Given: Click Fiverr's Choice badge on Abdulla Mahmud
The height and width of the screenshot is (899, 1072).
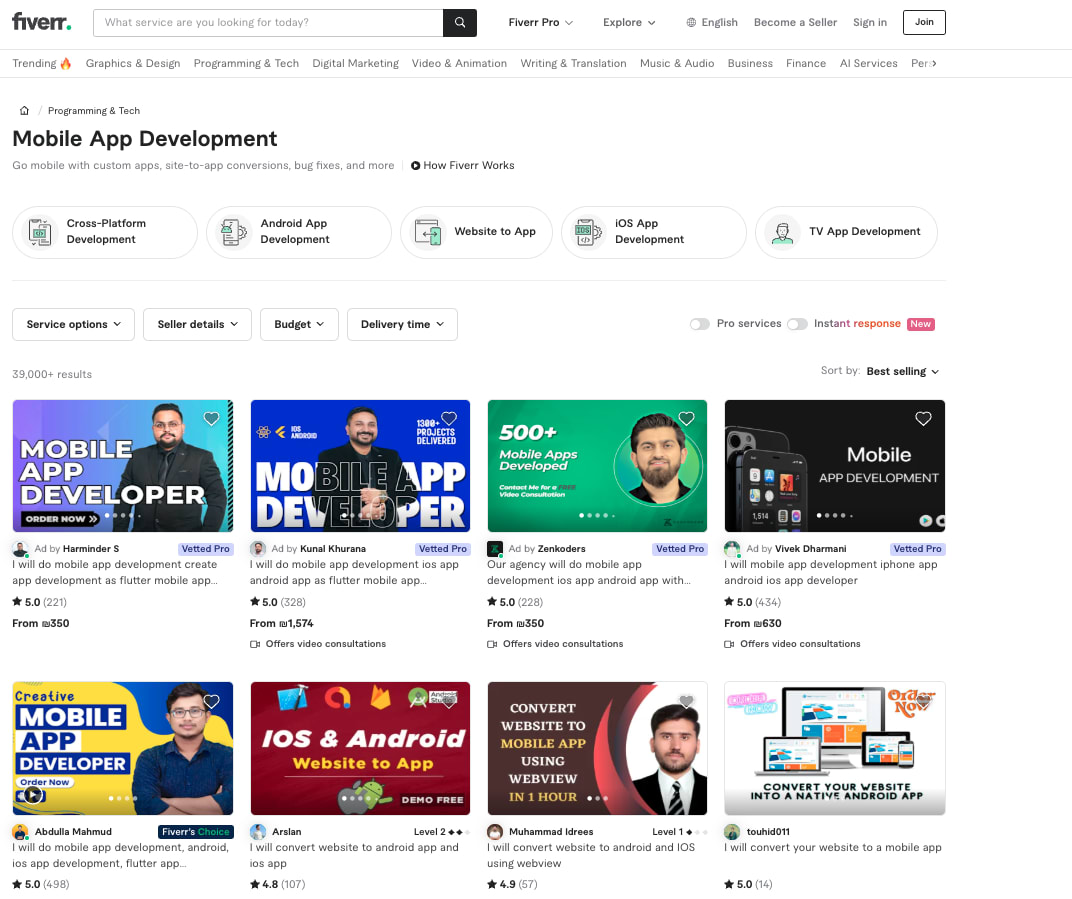Looking at the screenshot, I should tap(196, 832).
